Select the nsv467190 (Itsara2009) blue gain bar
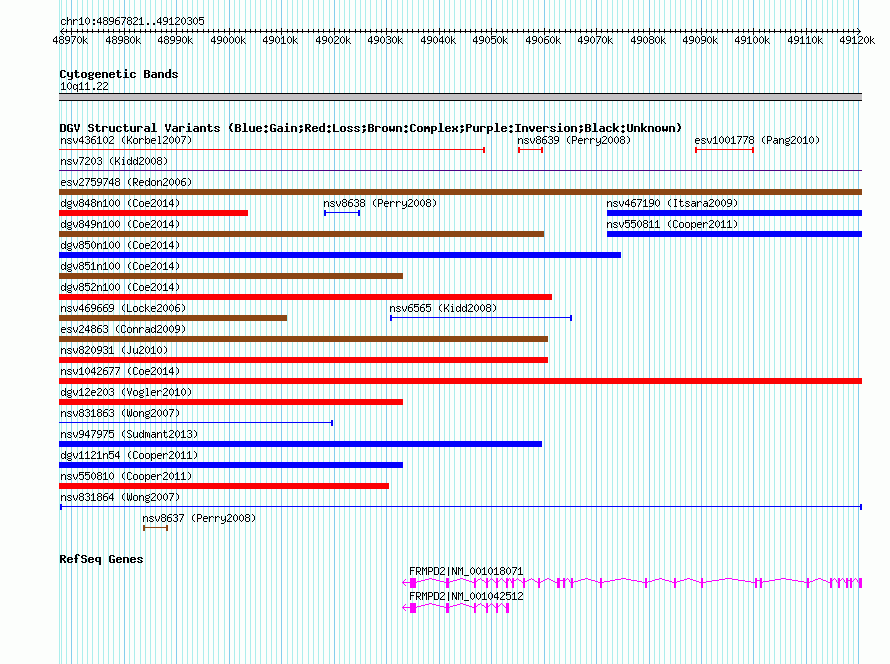890x664 pixels. point(734,213)
